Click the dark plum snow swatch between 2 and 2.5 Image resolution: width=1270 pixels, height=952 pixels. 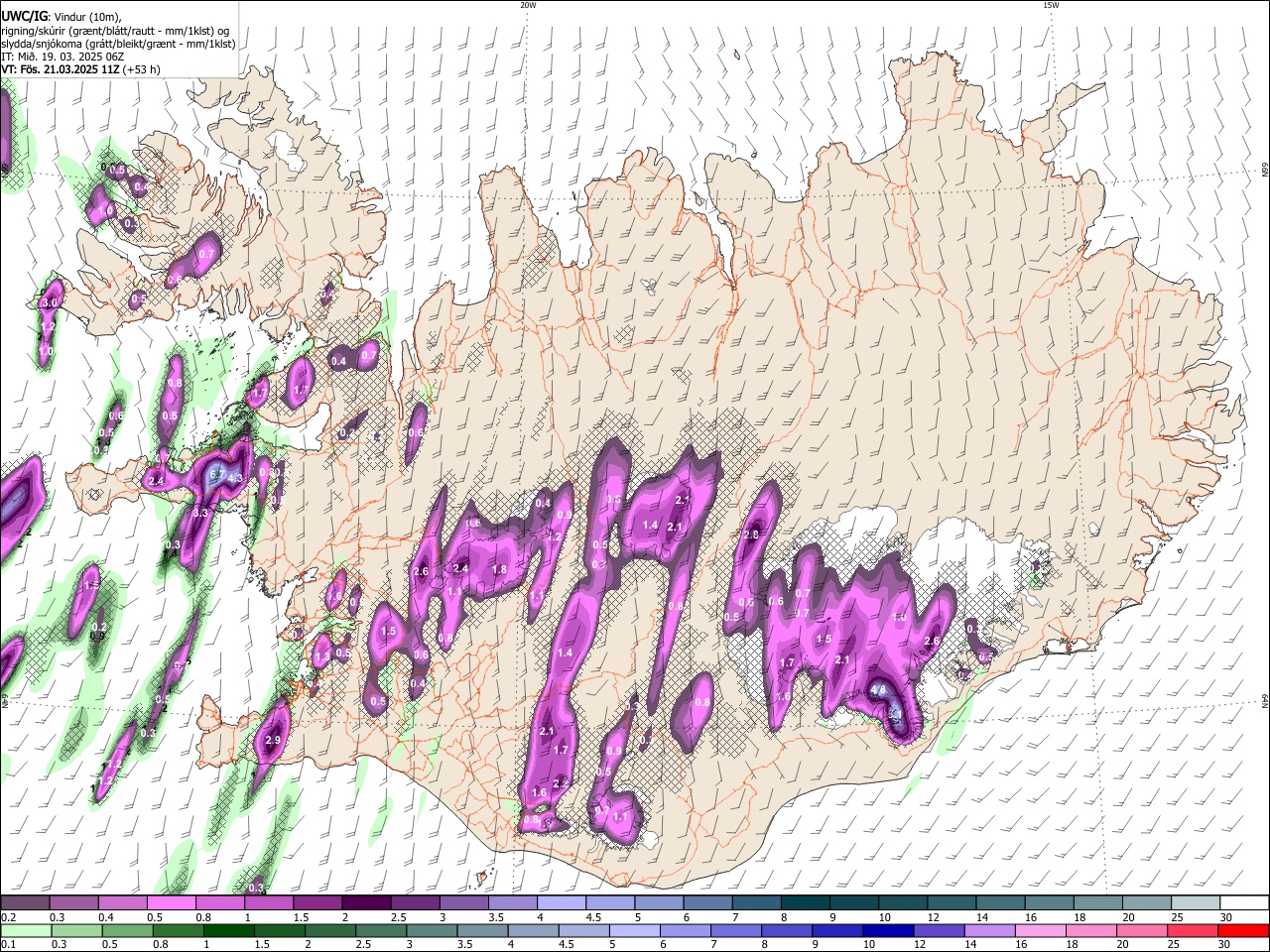(x=366, y=902)
